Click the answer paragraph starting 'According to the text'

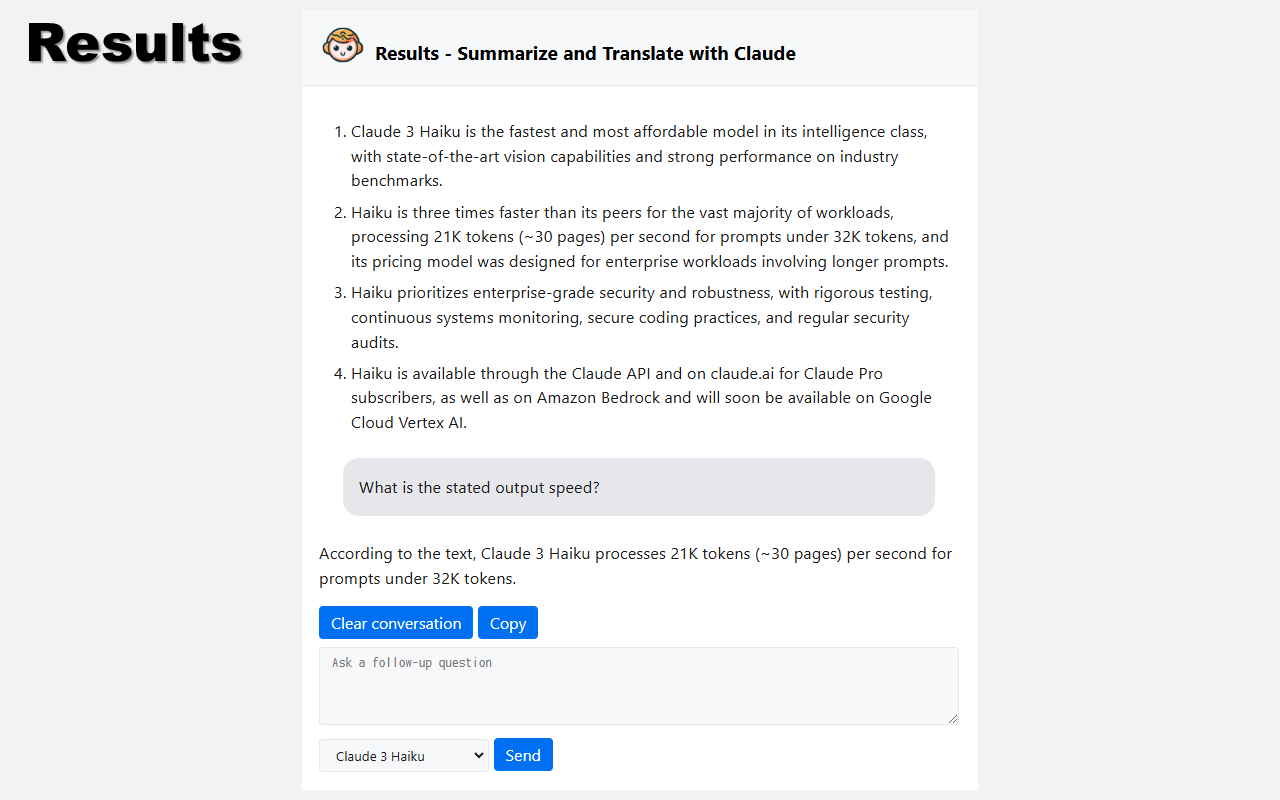pyautogui.click(x=635, y=566)
